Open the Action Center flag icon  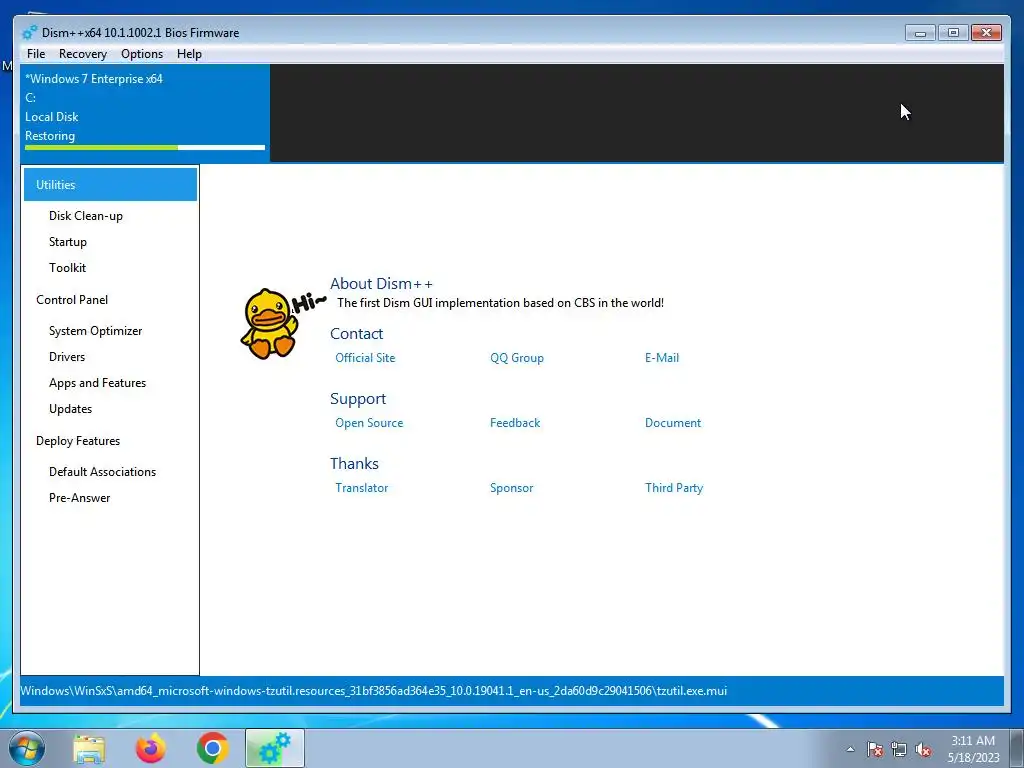click(875, 750)
